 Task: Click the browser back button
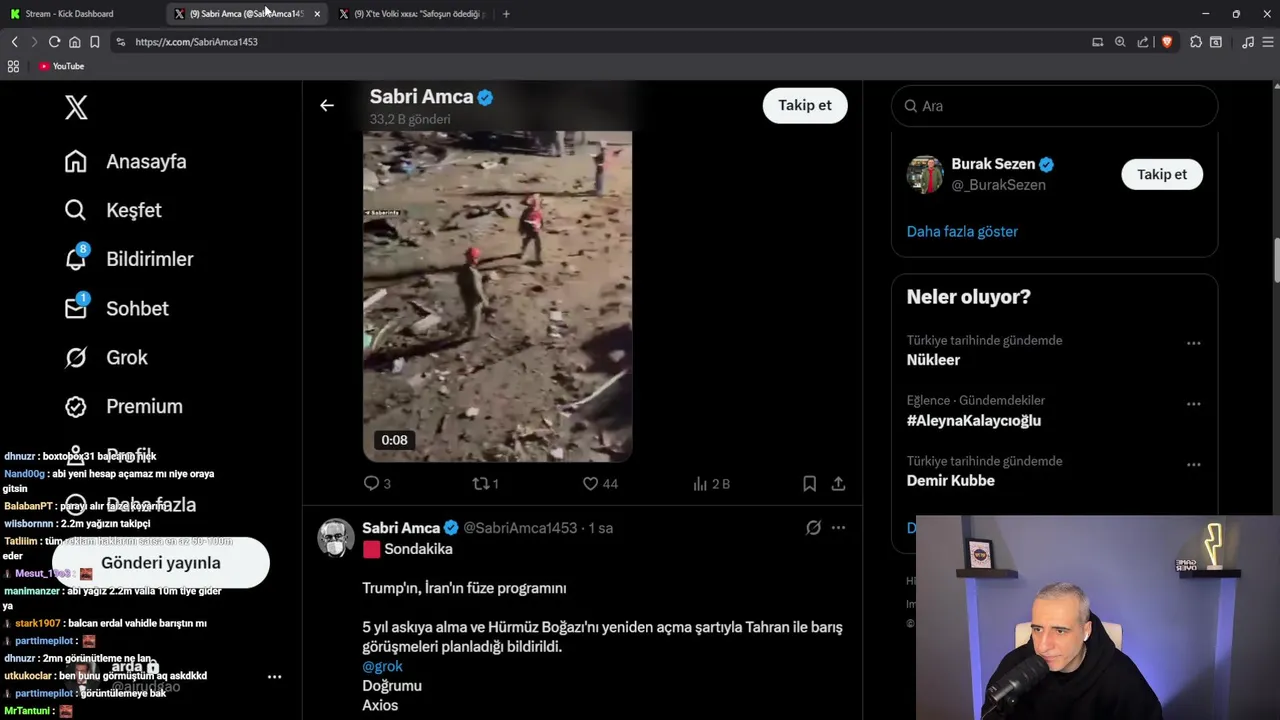click(14, 42)
